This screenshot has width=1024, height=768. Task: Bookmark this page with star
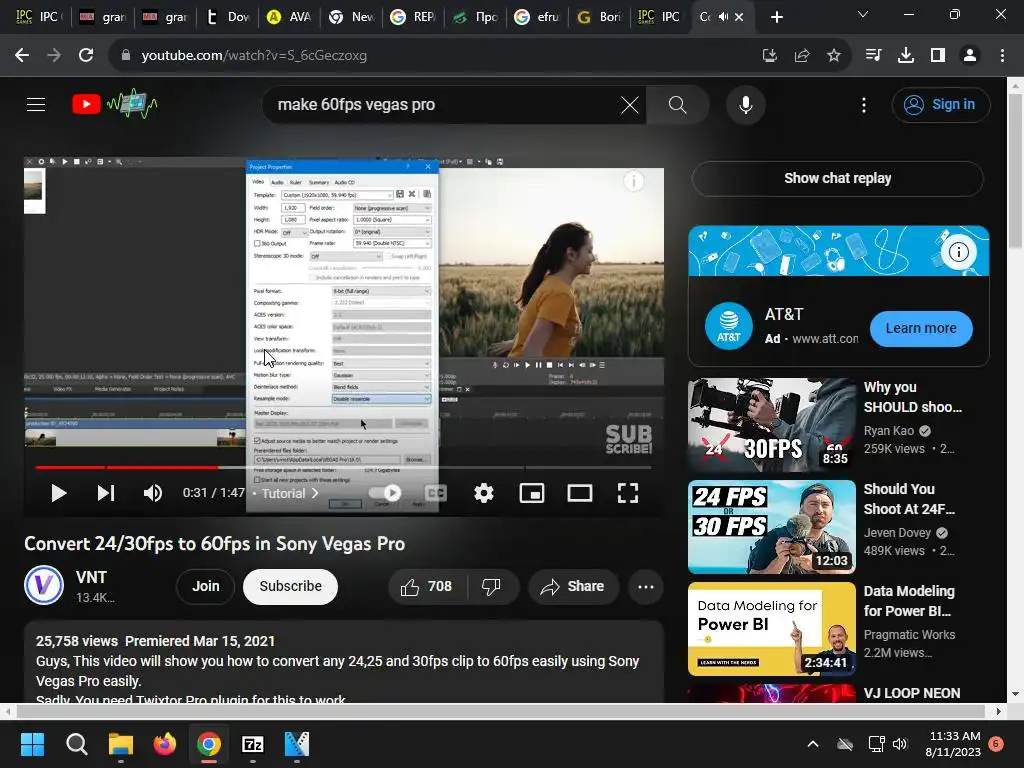point(834,56)
